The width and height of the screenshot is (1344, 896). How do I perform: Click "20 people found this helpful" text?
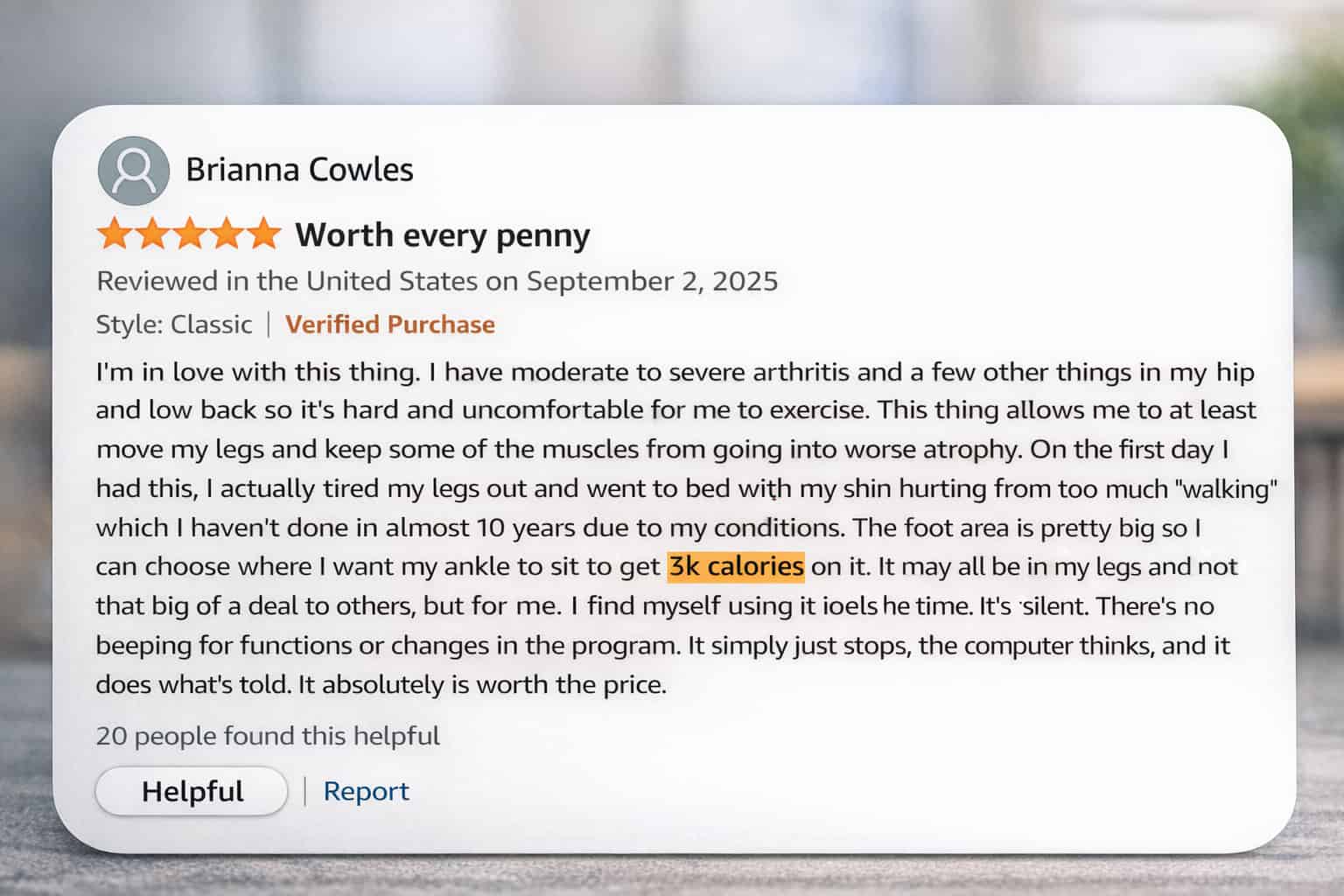(x=267, y=736)
